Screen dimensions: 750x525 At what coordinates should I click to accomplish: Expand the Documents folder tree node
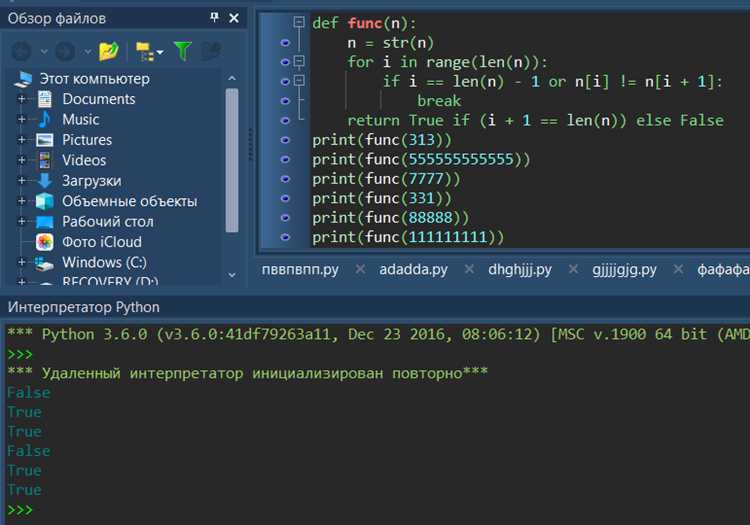21,99
